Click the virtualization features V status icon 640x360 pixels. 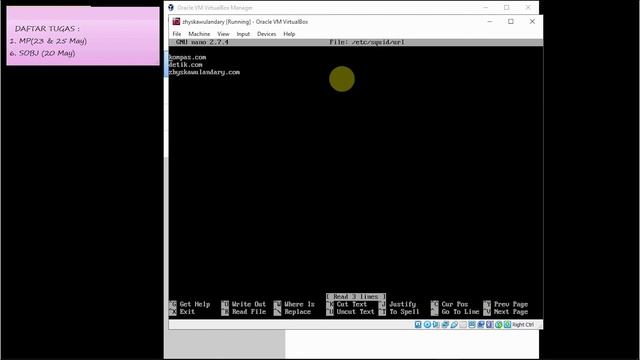[x=489, y=324]
